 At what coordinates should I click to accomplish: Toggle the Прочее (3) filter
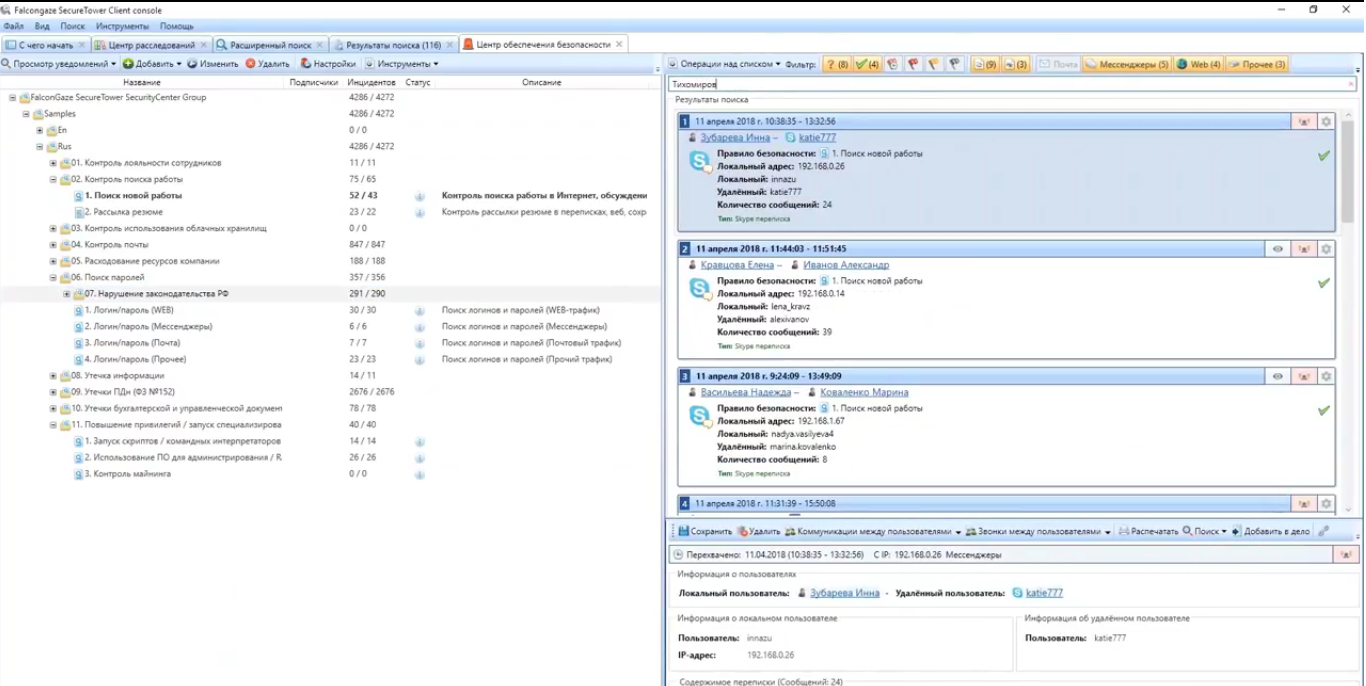tap(1257, 64)
